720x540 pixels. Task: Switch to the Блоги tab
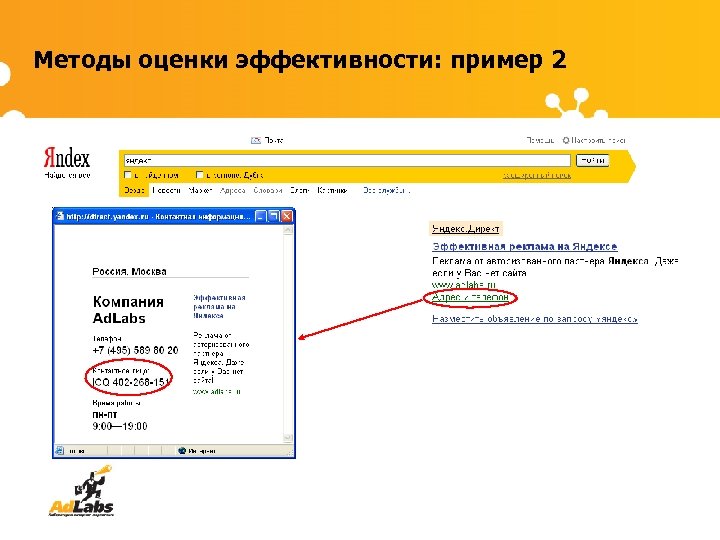299,190
